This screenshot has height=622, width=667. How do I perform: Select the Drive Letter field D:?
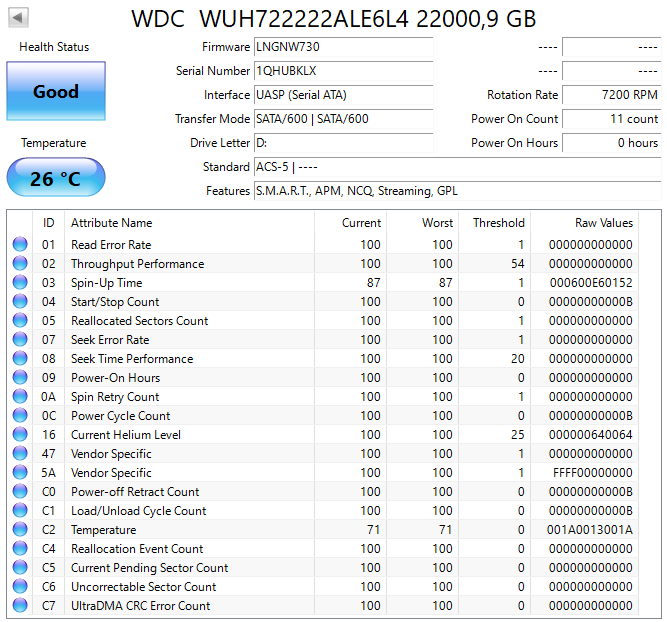[344, 143]
